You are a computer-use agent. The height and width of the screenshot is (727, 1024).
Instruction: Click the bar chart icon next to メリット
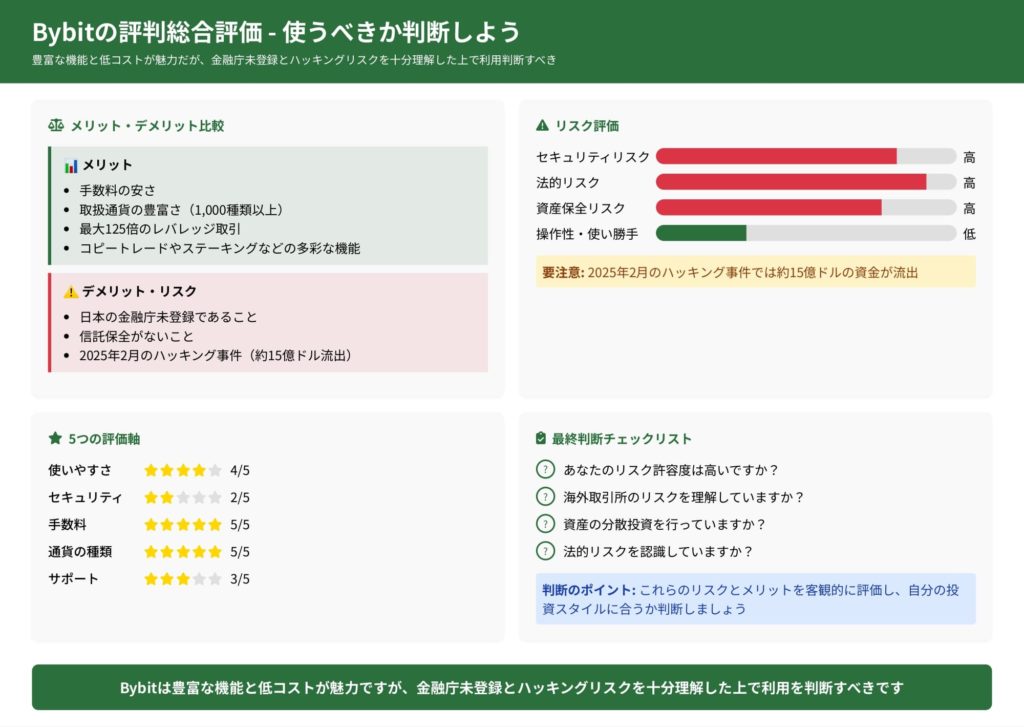pos(71,165)
